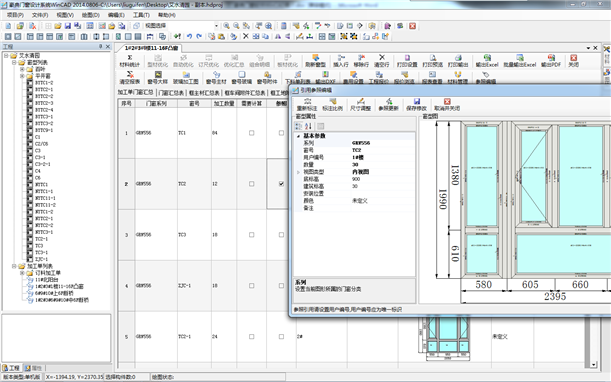Expand the 百叶 folder node
The height and width of the screenshot is (382, 611).
point(22,69)
